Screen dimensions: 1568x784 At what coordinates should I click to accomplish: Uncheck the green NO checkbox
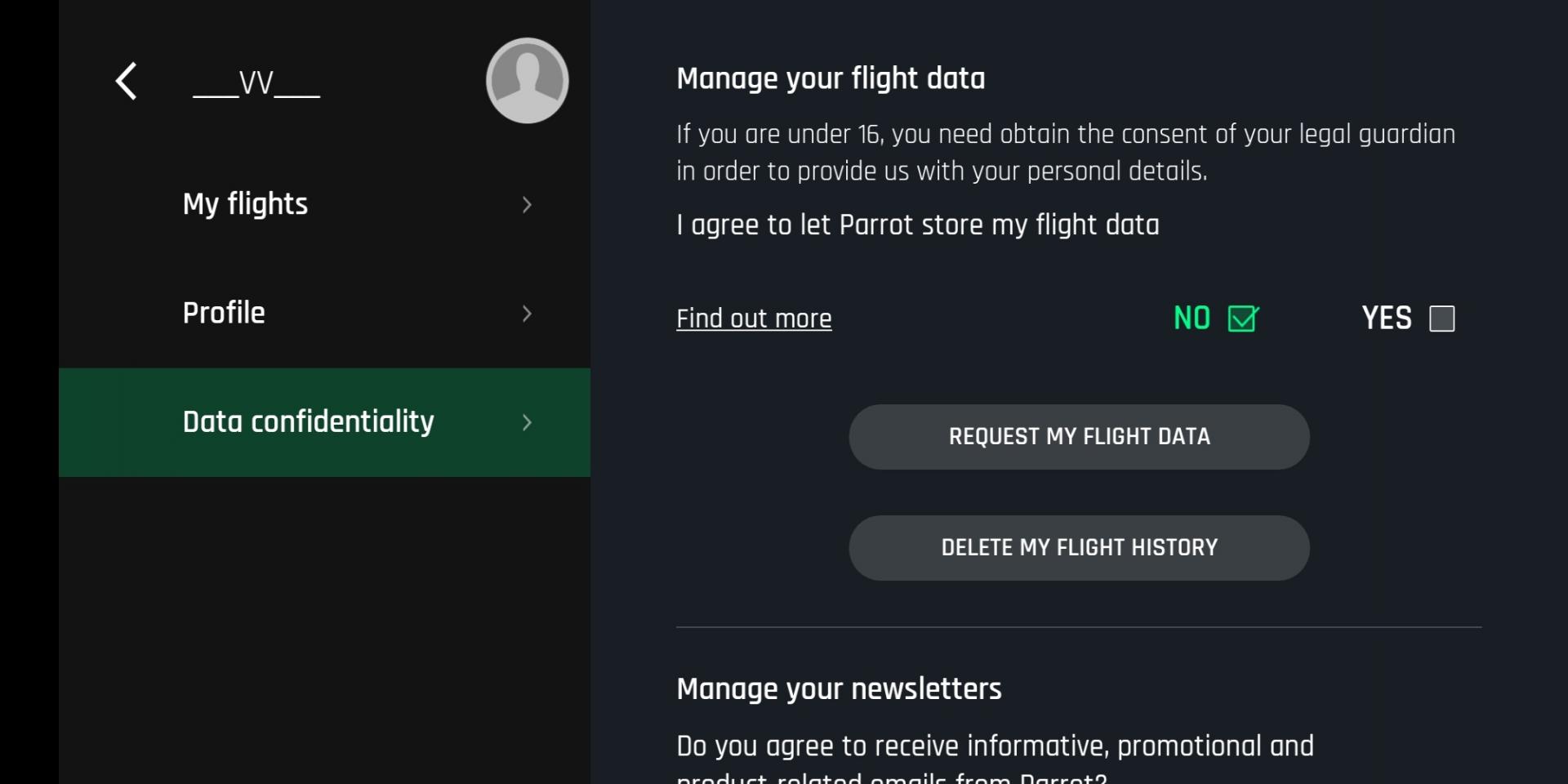pos(1244,318)
